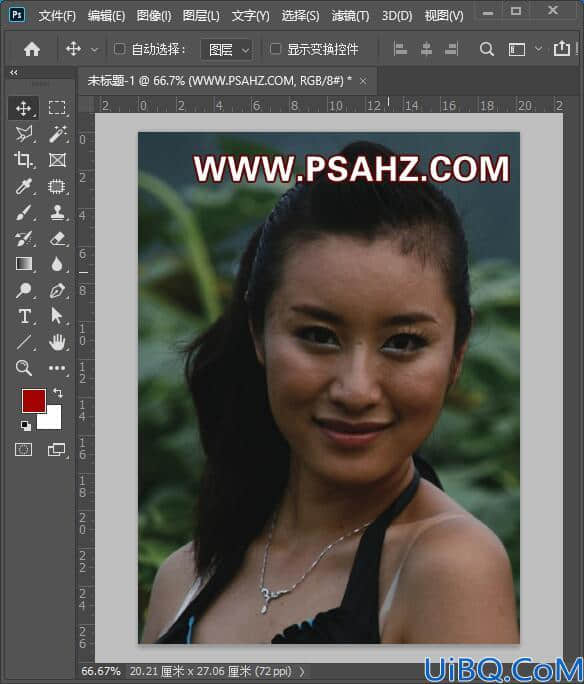Select the Dodge tool
The width and height of the screenshot is (584, 684).
tap(24, 290)
